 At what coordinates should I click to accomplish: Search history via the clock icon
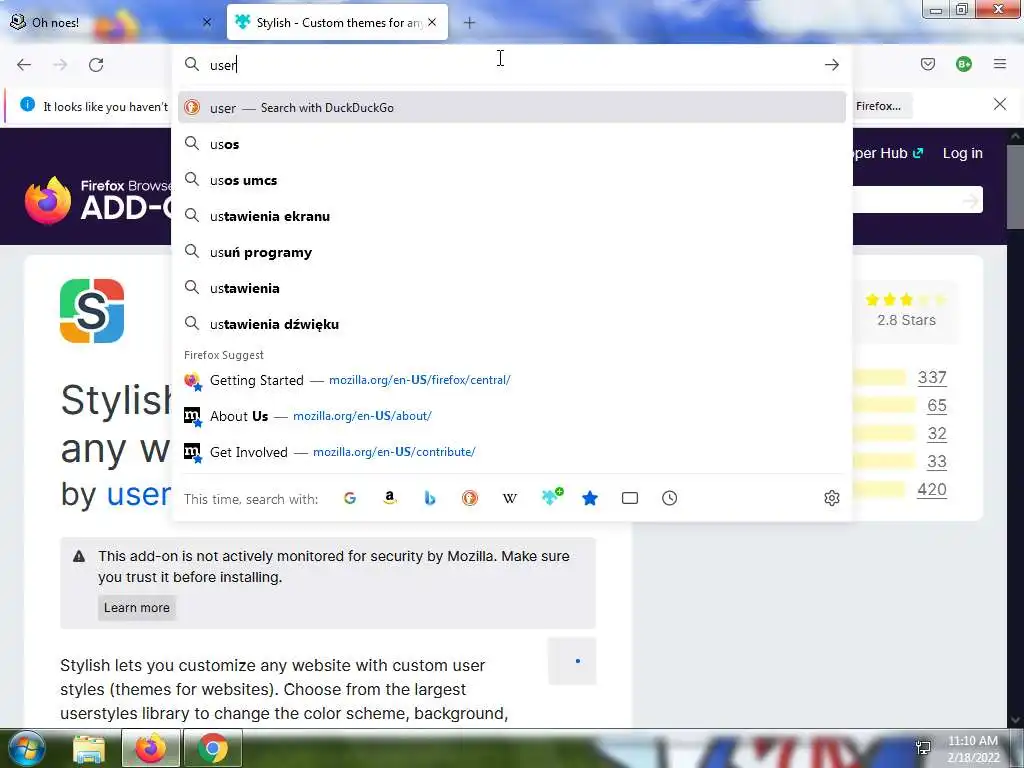669,498
